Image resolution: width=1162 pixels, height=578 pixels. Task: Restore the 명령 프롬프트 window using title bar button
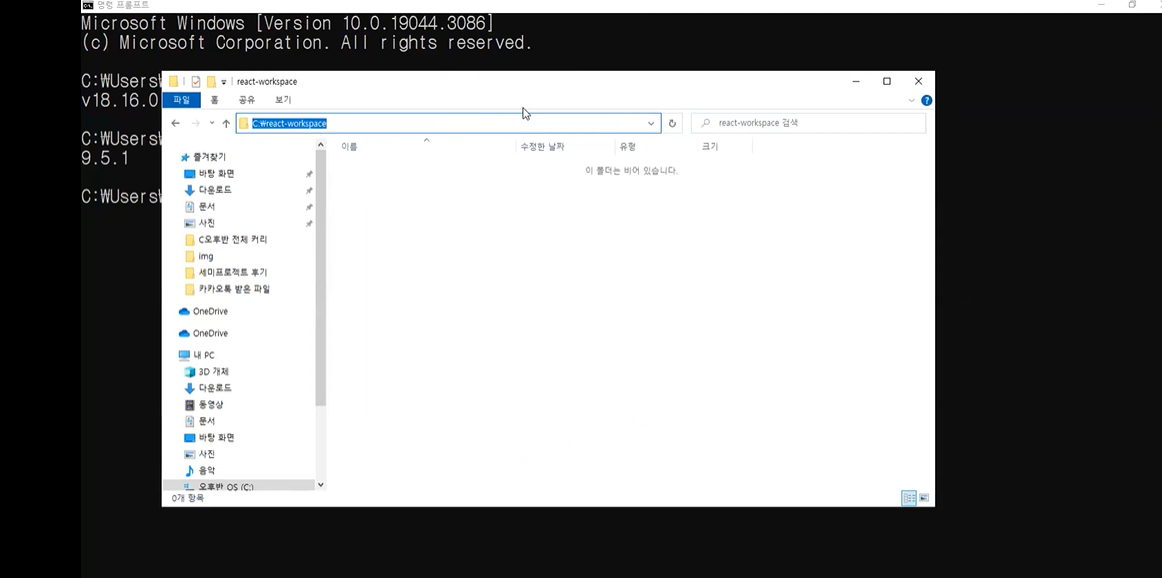(1132, 5)
